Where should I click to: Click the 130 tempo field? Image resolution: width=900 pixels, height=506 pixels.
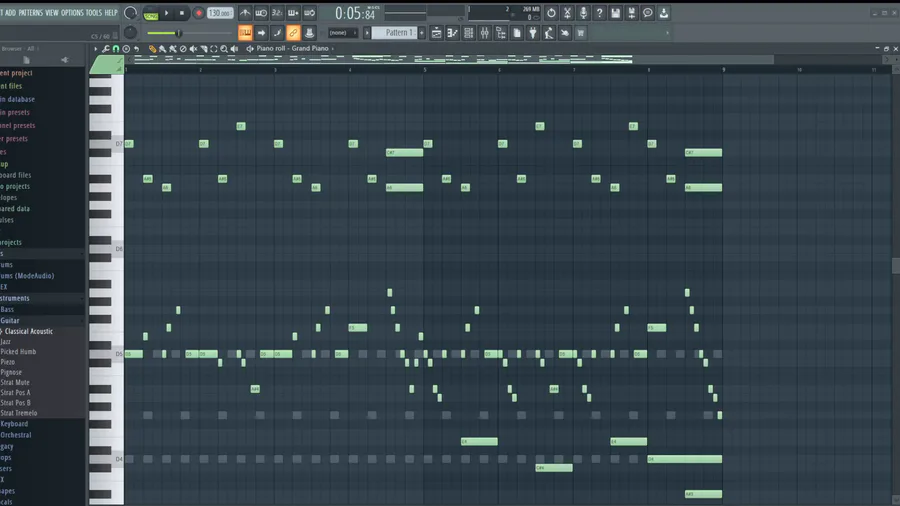[x=220, y=13]
